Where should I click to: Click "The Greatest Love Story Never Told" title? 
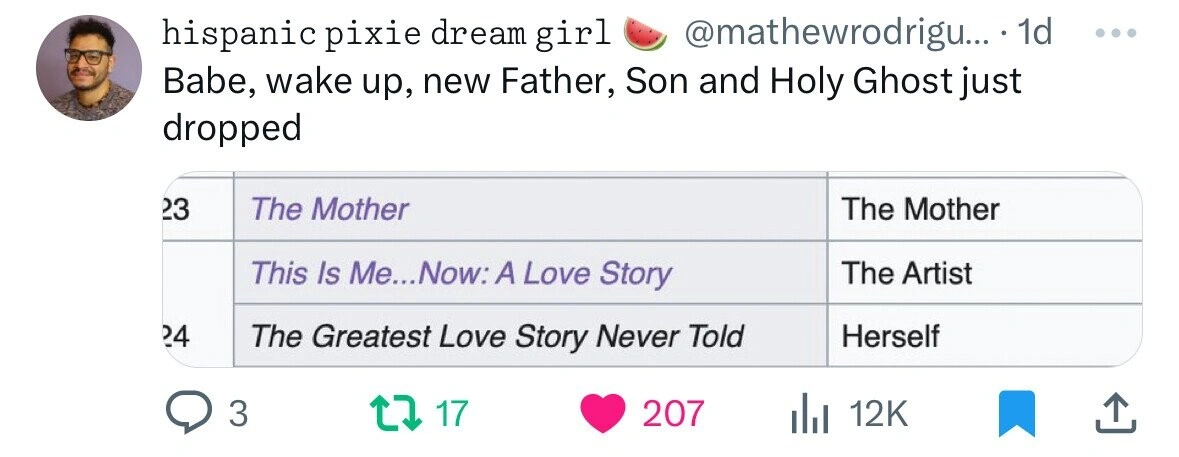pyautogui.click(x=496, y=337)
